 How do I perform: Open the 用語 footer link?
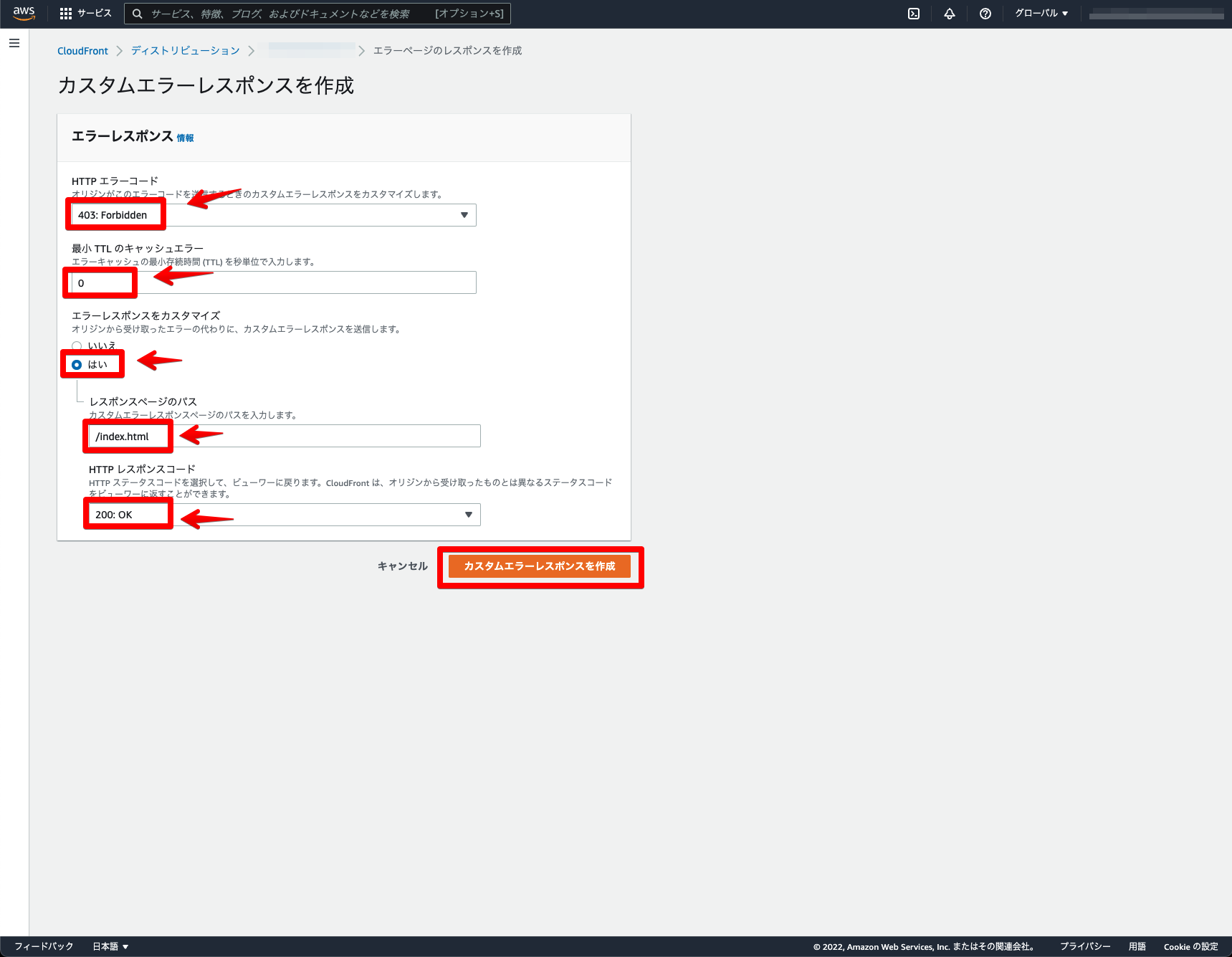1137,946
